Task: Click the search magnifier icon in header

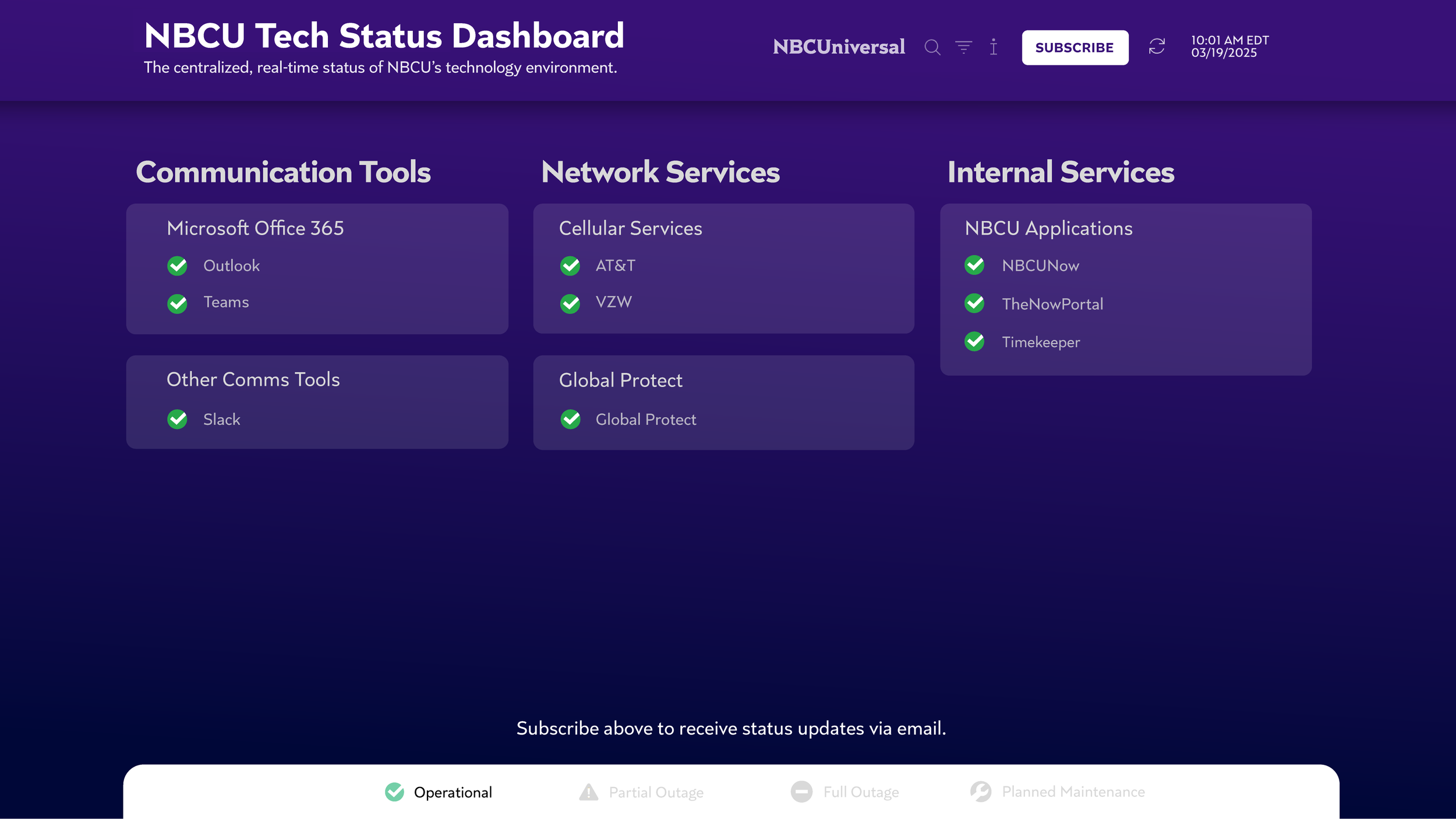Action: [x=932, y=47]
